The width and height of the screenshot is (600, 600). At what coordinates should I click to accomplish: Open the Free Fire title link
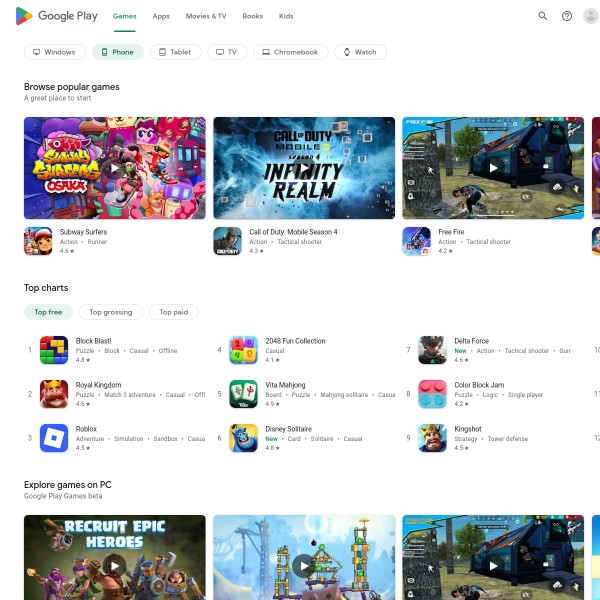pyautogui.click(x=451, y=232)
